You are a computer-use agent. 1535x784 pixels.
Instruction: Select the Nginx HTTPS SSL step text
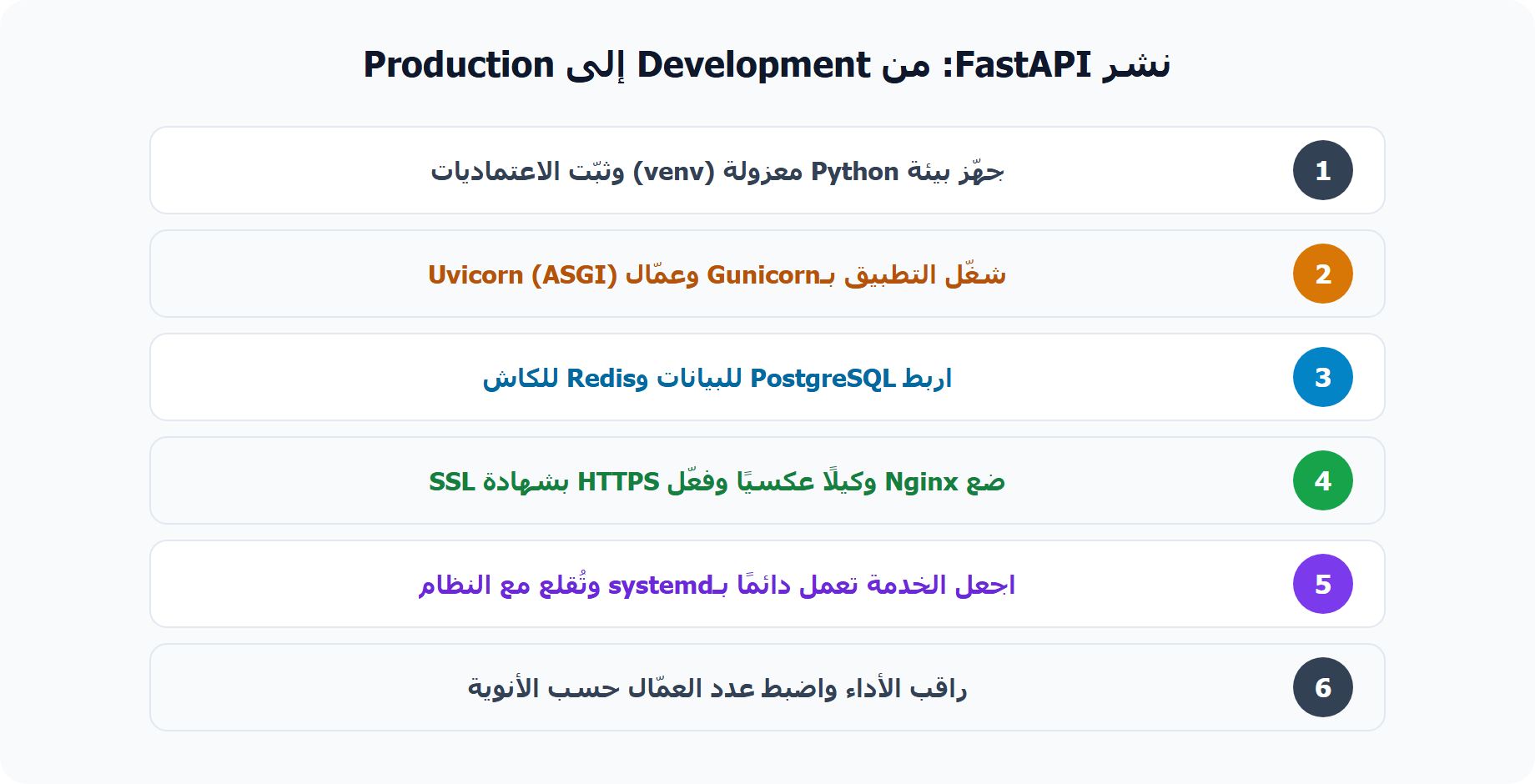(717, 481)
